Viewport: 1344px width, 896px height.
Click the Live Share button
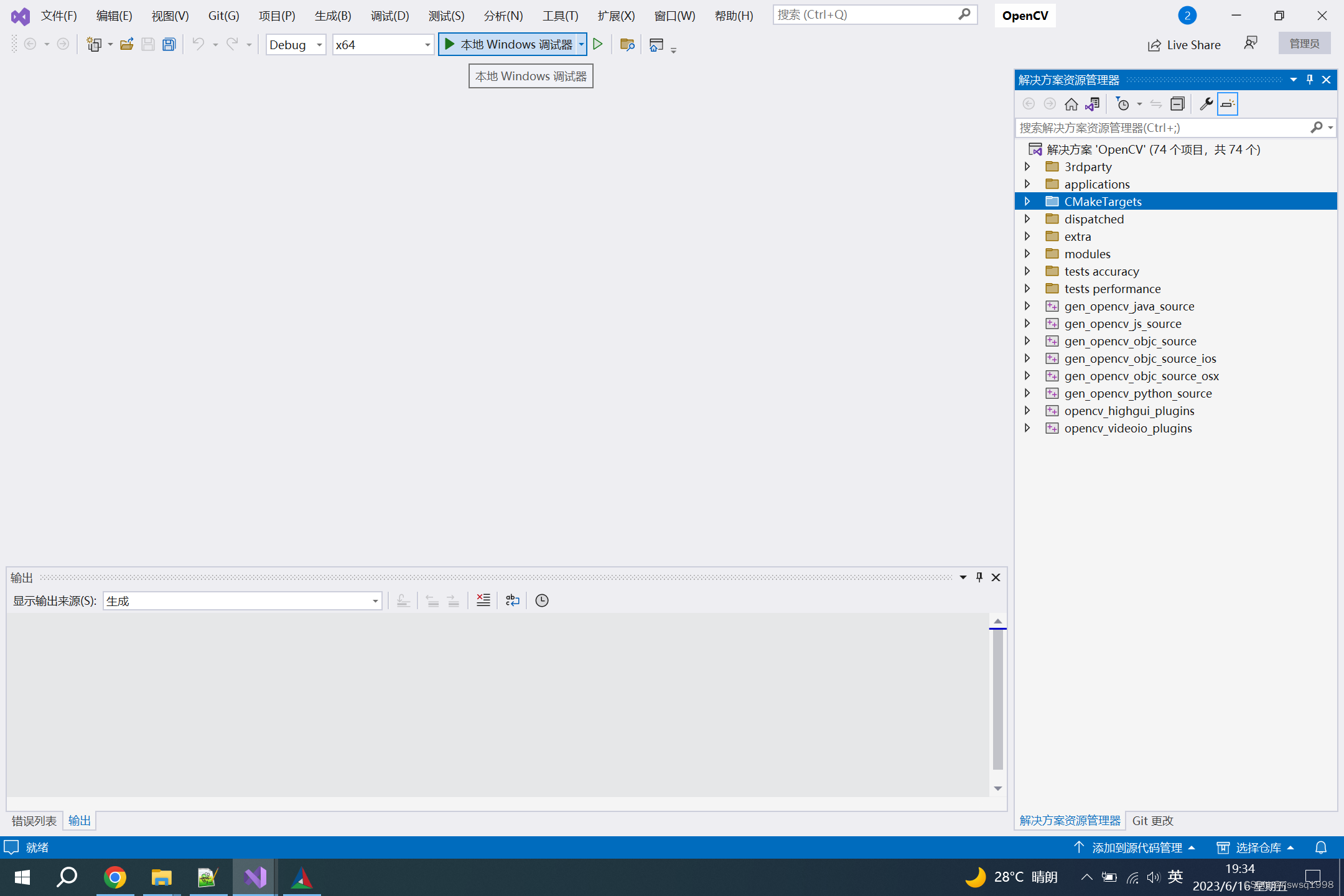(1184, 45)
